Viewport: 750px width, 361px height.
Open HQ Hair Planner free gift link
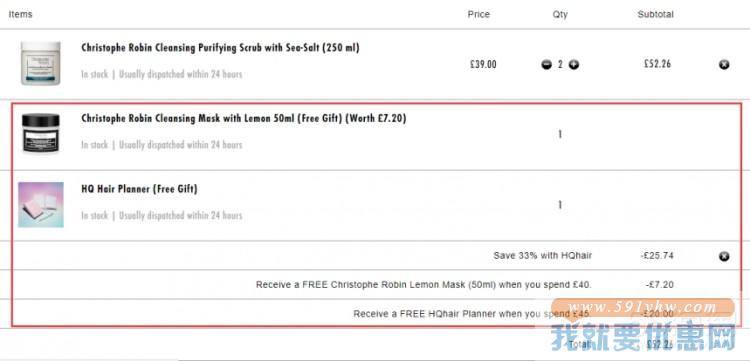tap(139, 189)
